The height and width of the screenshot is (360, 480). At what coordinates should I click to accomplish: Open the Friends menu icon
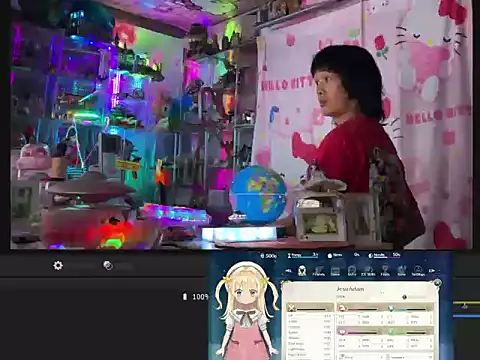[319, 271]
